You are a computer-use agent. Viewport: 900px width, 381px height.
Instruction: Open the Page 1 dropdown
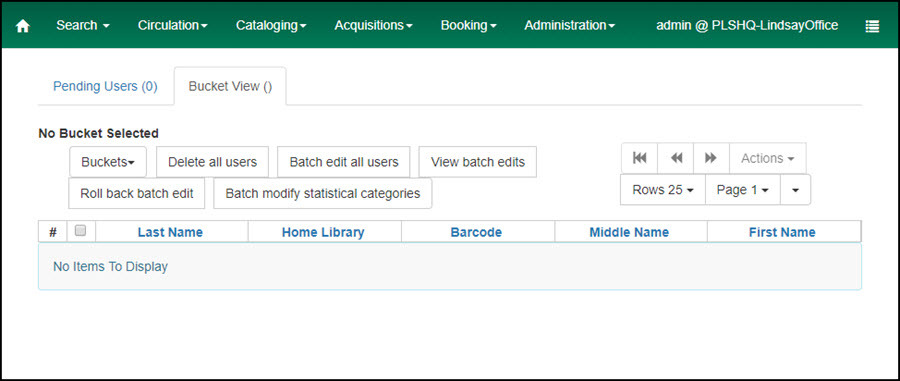point(743,190)
